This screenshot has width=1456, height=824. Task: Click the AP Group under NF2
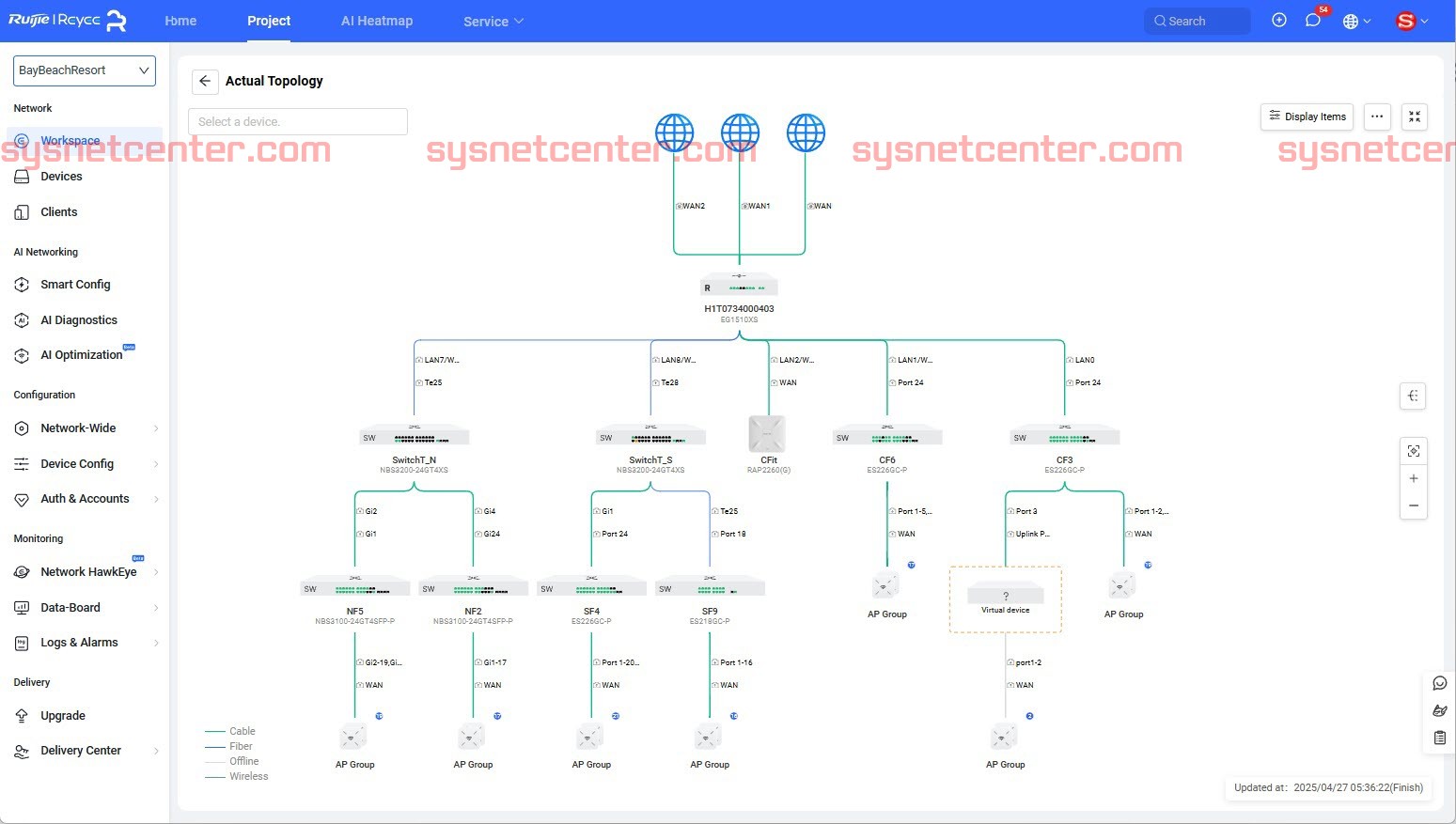472,737
